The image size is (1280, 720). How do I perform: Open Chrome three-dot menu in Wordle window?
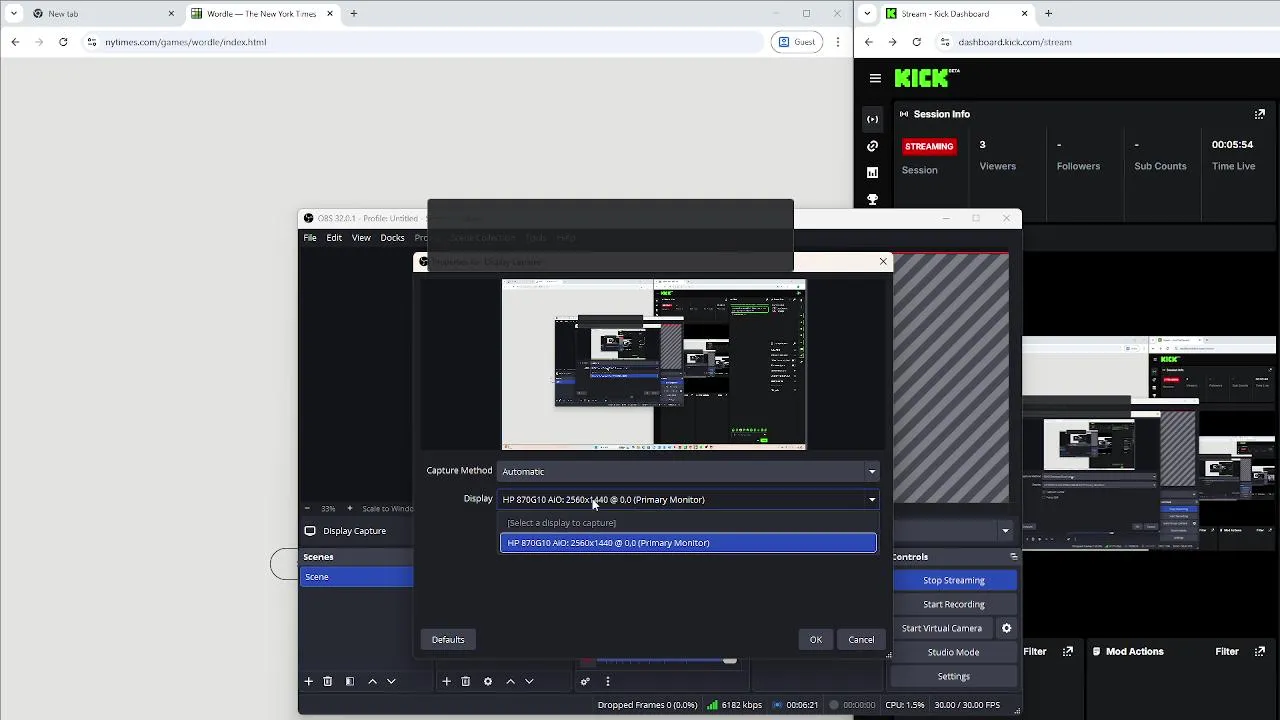(x=838, y=42)
